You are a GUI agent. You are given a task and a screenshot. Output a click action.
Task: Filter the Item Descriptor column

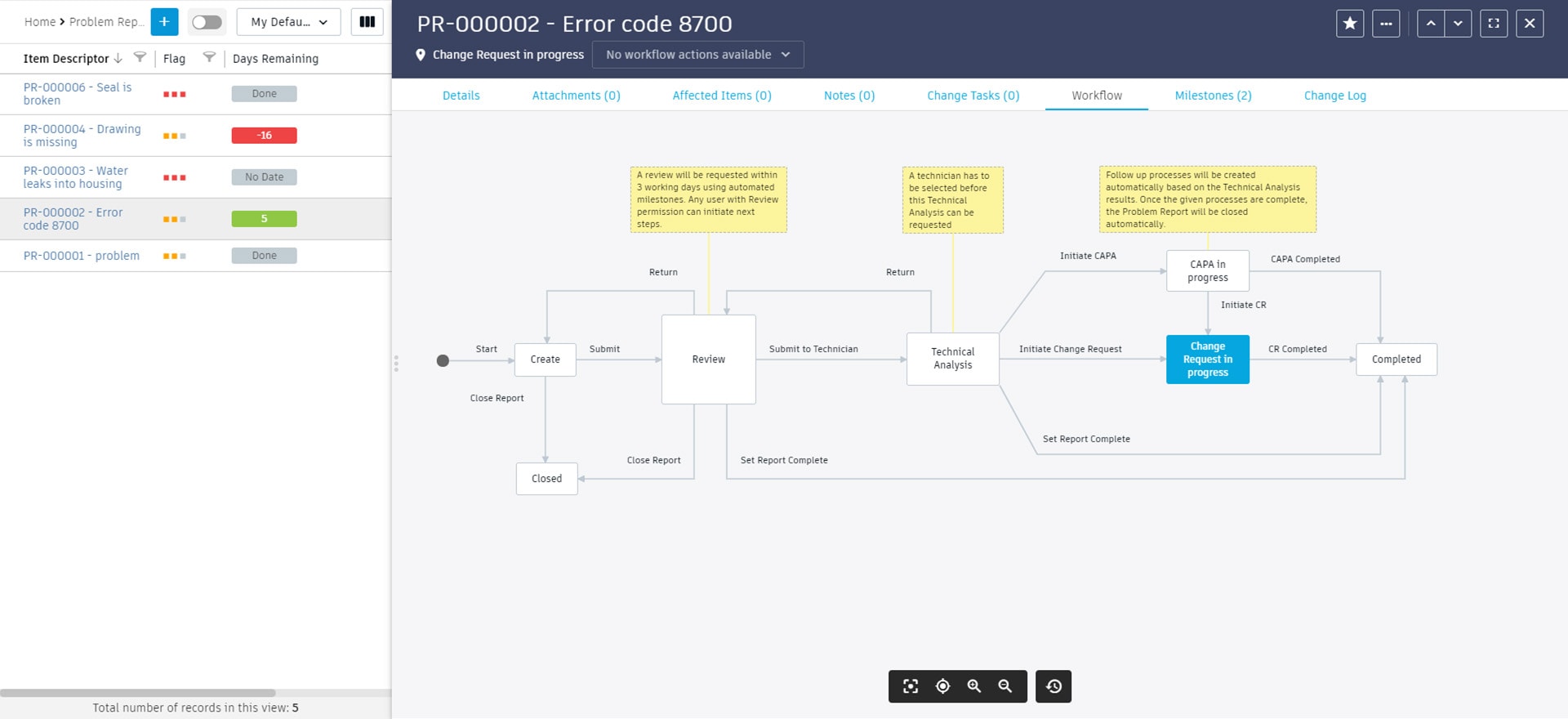point(140,58)
